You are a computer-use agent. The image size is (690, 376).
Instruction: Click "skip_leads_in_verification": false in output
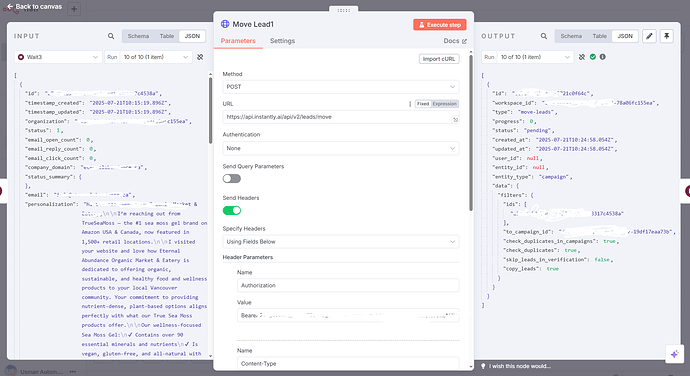click(x=558, y=260)
